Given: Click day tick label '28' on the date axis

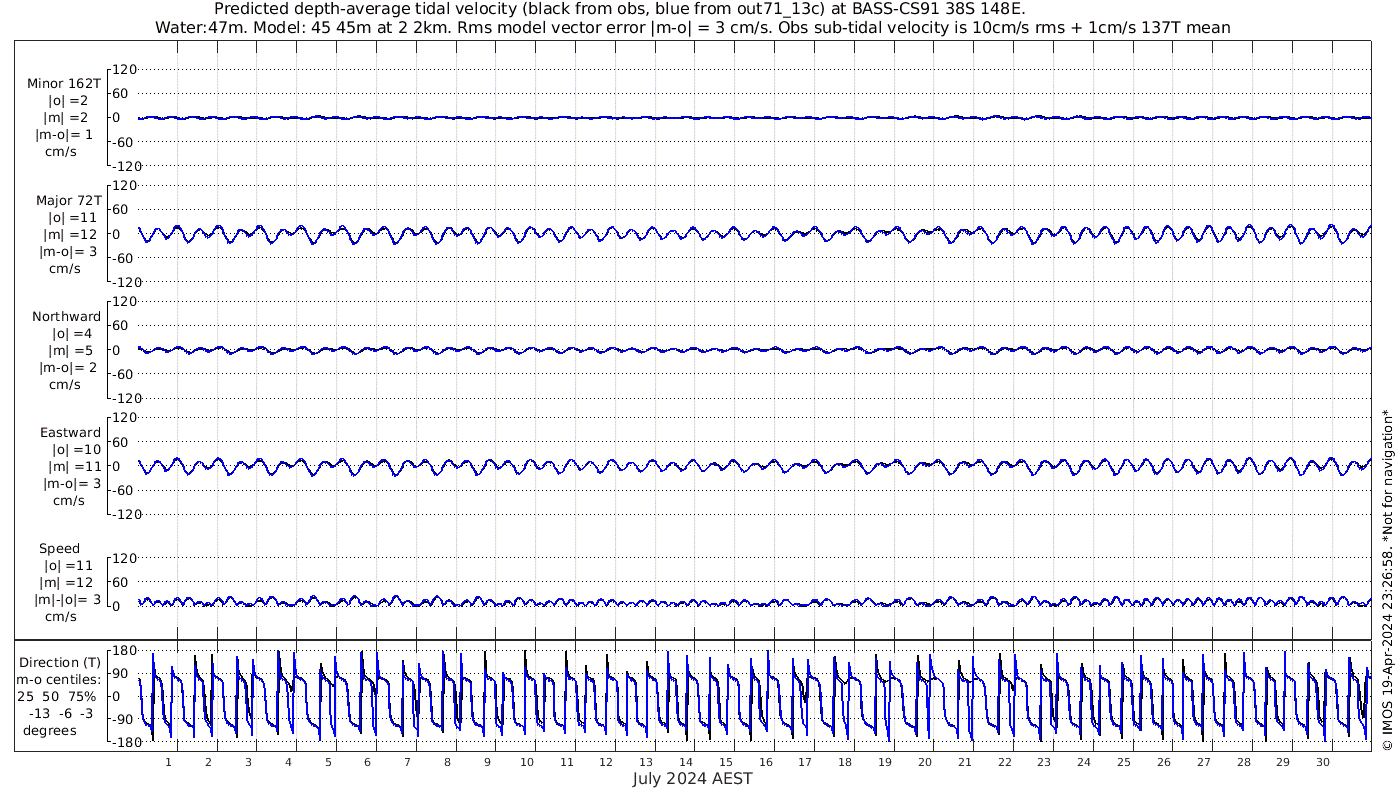Looking at the screenshot, I should pyautogui.click(x=1243, y=762).
